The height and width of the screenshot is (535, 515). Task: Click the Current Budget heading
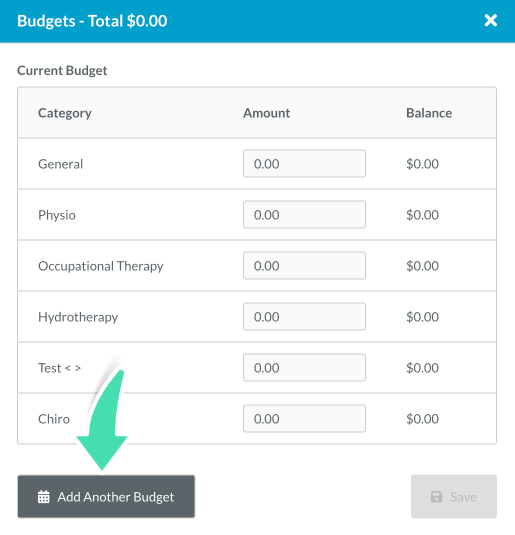(62, 71)
